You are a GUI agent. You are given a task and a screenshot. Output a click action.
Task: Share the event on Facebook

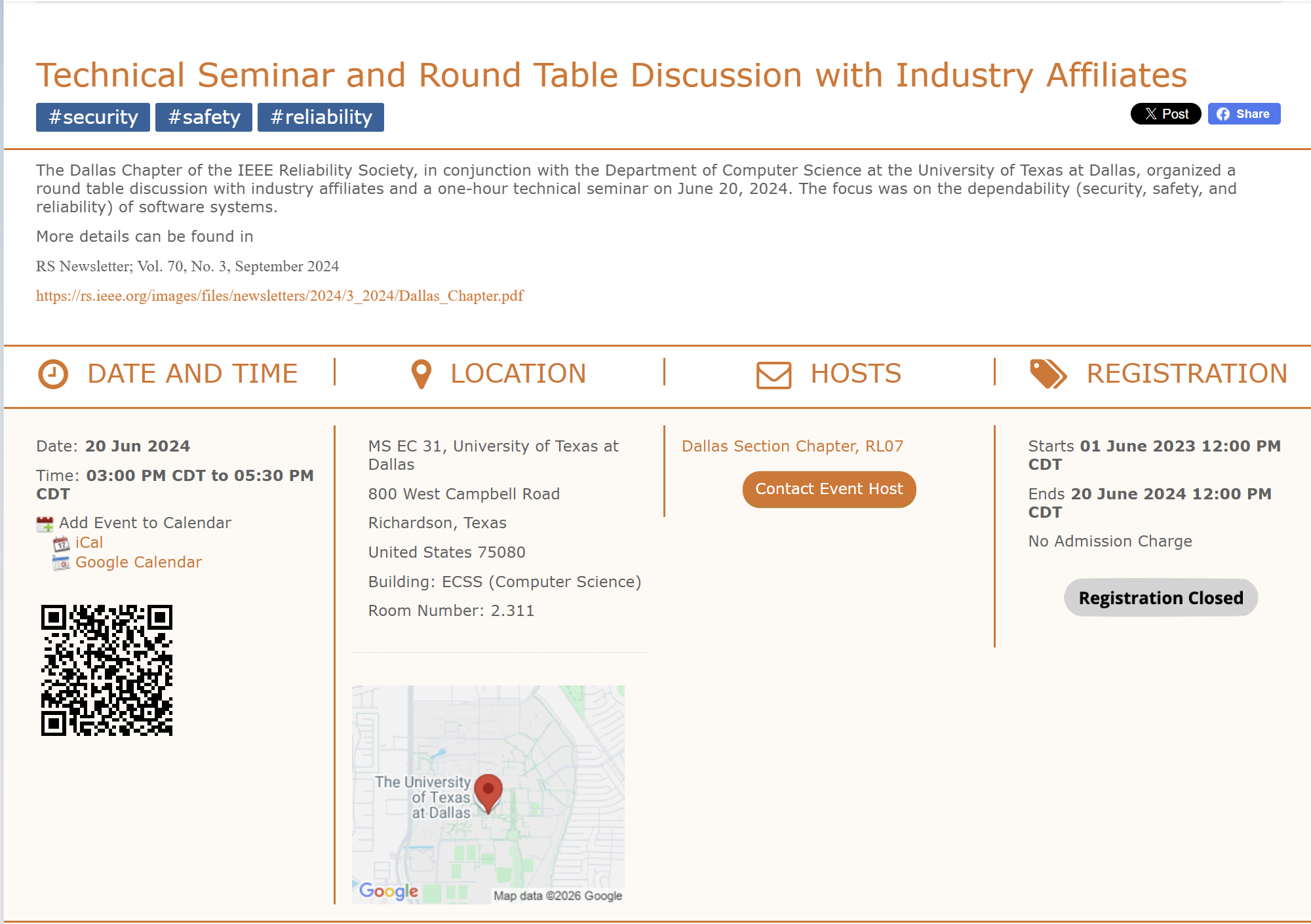1243,113
